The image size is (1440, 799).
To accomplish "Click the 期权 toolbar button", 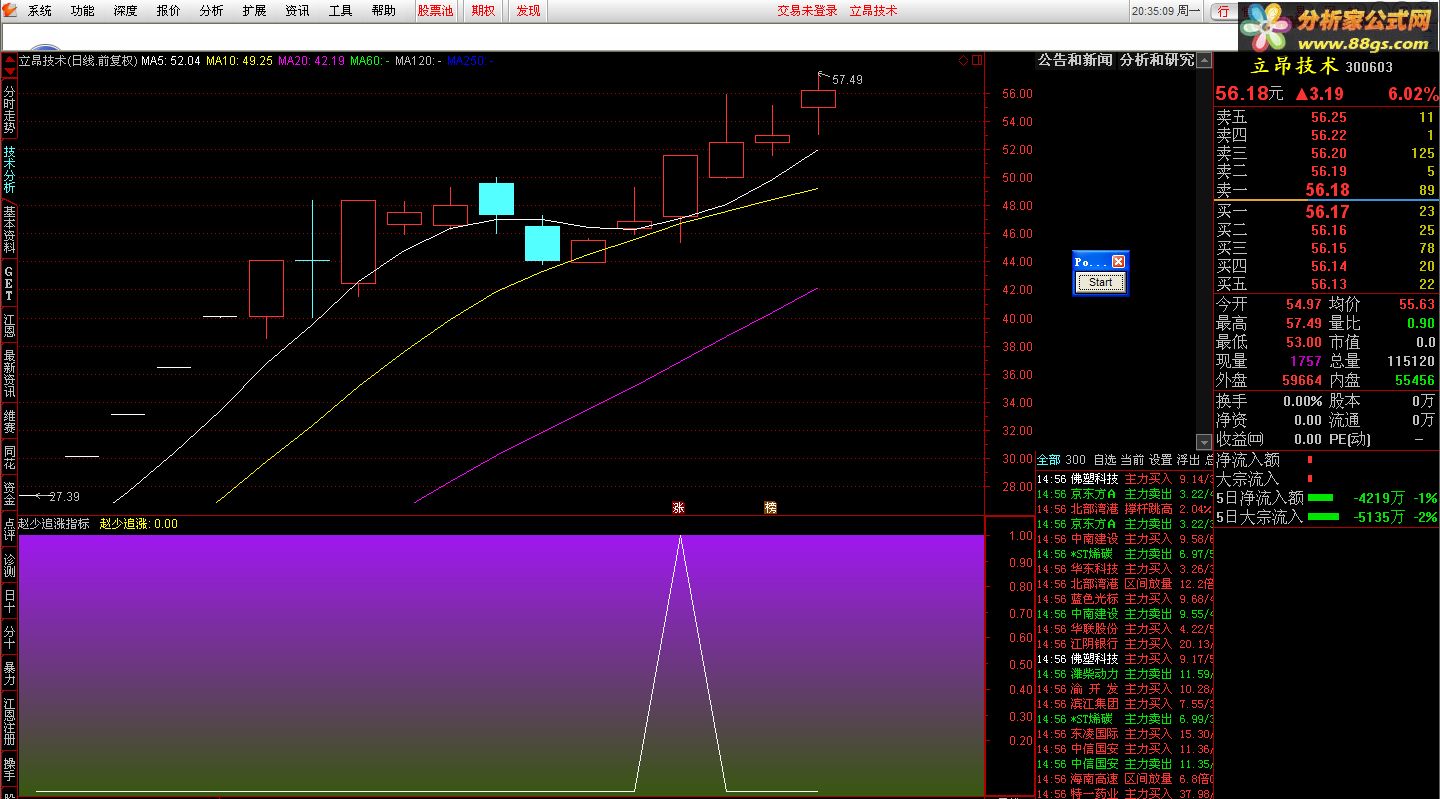I will (483, 11).
